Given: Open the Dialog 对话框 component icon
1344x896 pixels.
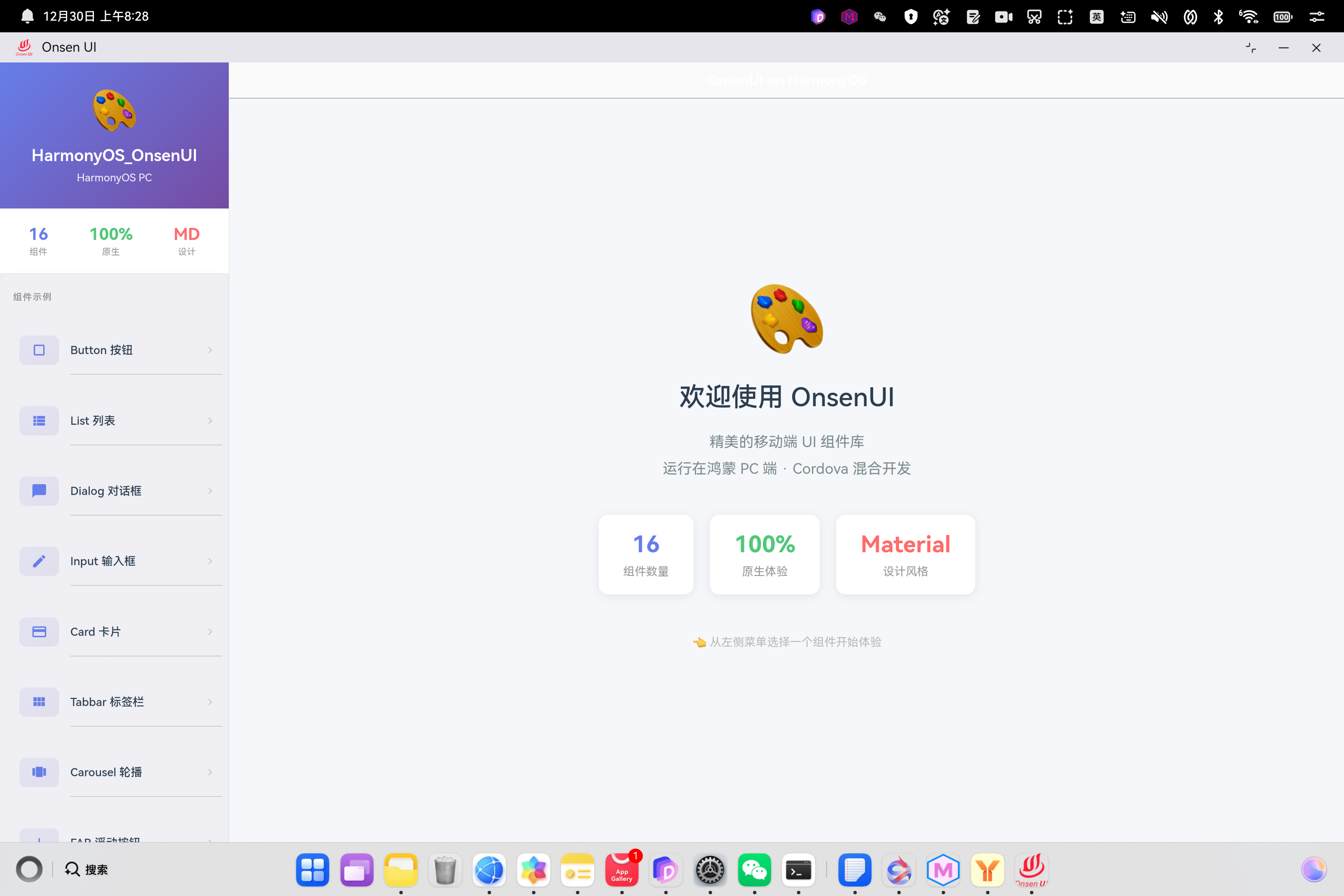Looking at the screenshot, I should (39, 491).
